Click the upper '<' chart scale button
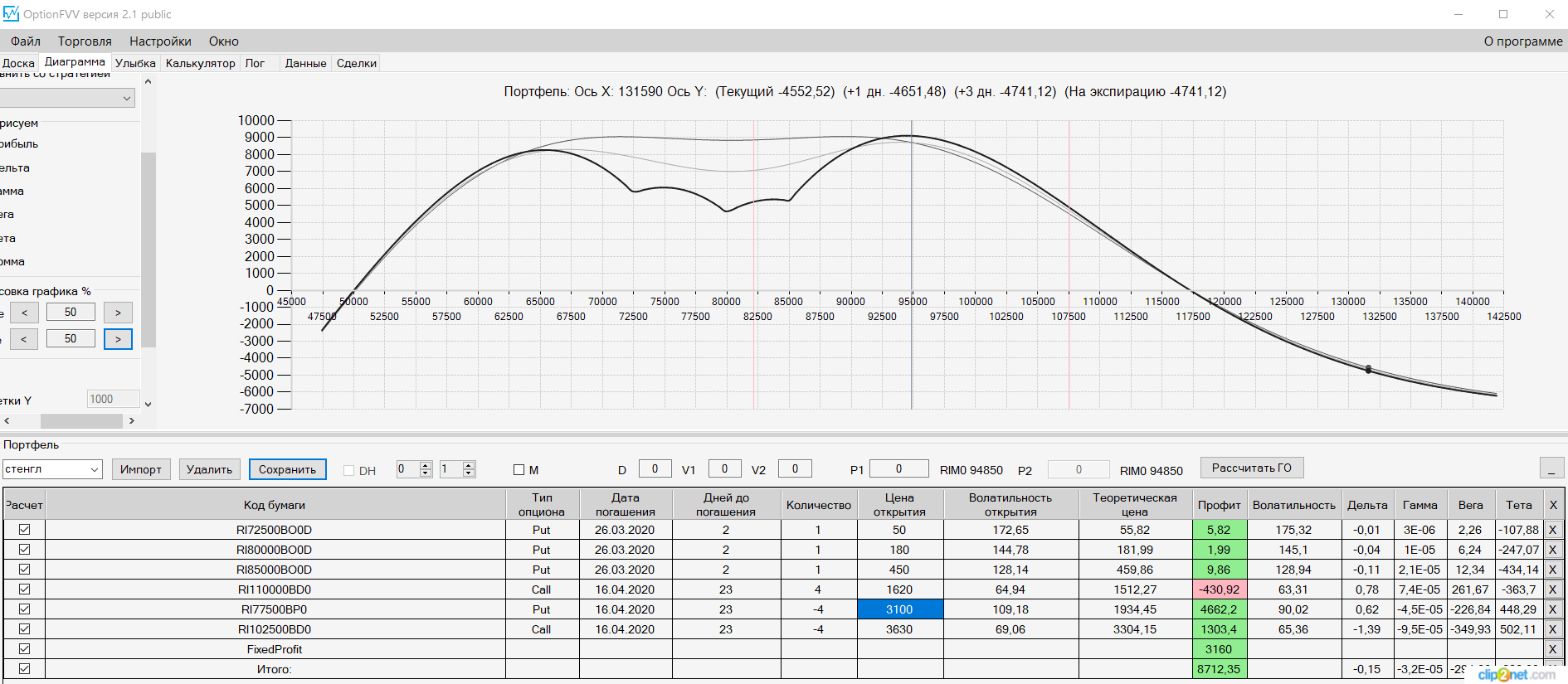 [x=24, y=313]
